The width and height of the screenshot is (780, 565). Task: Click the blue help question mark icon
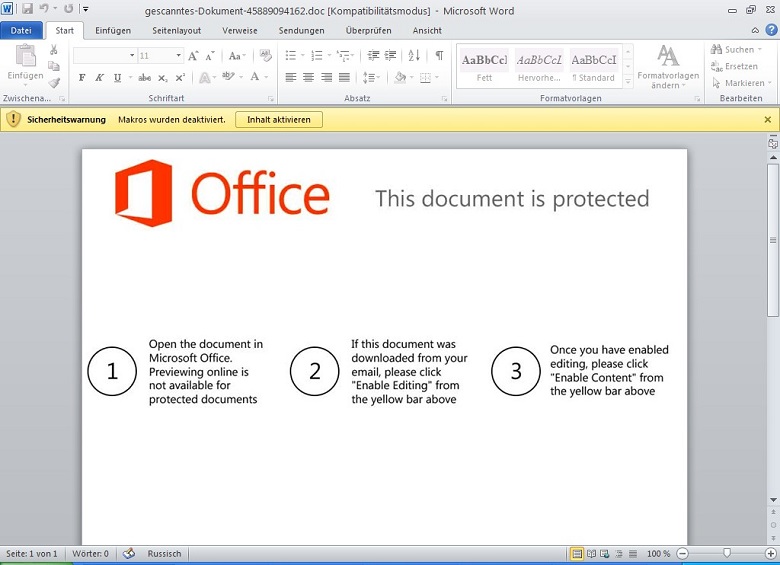[771, 30]
